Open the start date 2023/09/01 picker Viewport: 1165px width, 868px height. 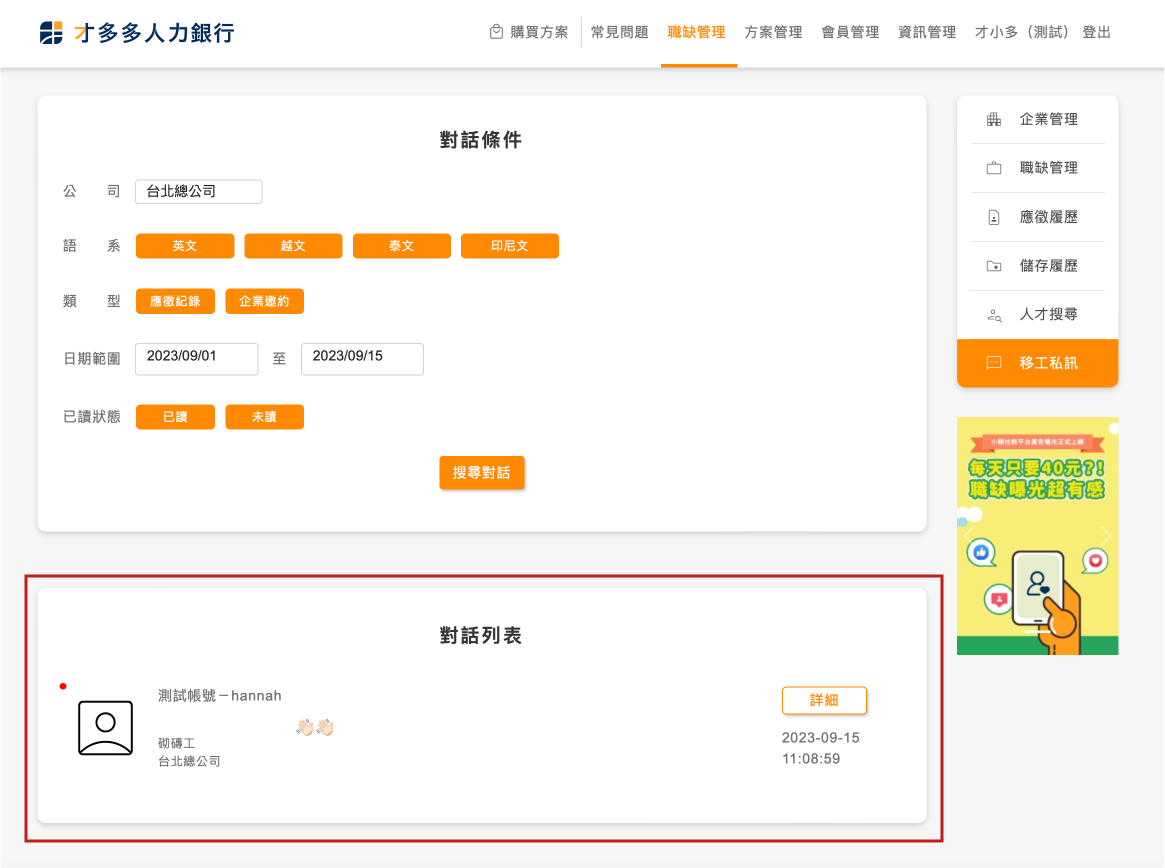tap(196, 358)
